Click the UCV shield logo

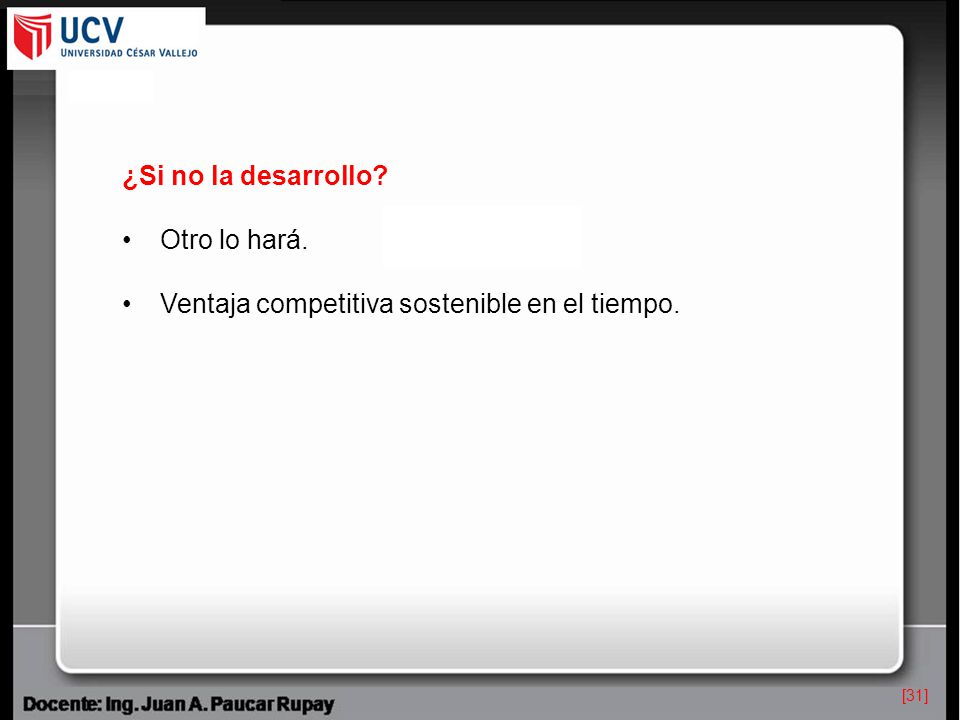[33, 36]
